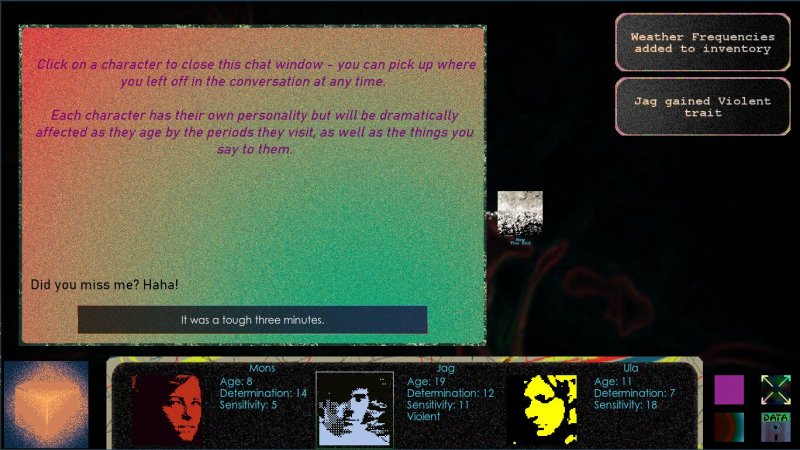
Task: Select Jag's blue-white portrait
Action: click(x=355, y=409)
